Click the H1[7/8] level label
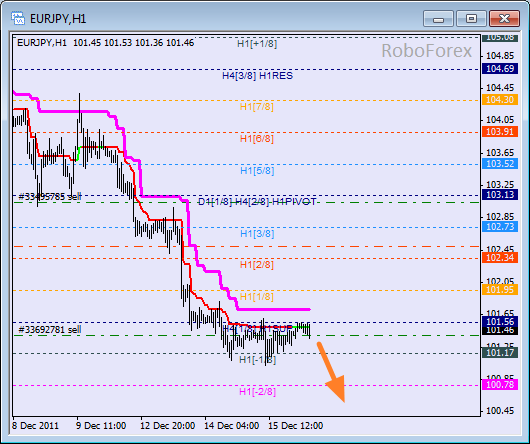This screenshot has height=444, width=530. tap(257, 107)
